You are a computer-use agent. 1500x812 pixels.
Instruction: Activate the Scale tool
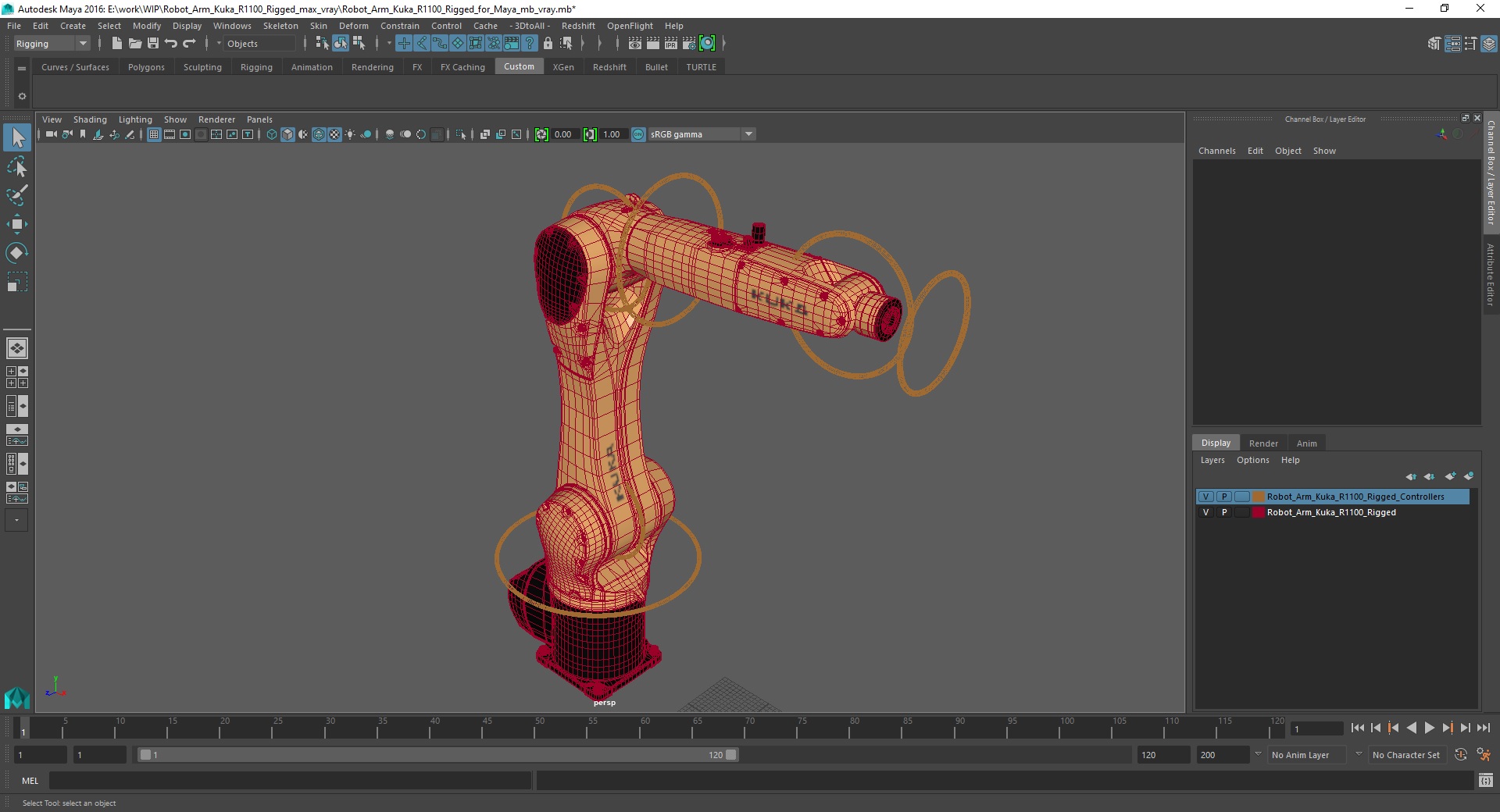tap(17, 281)
